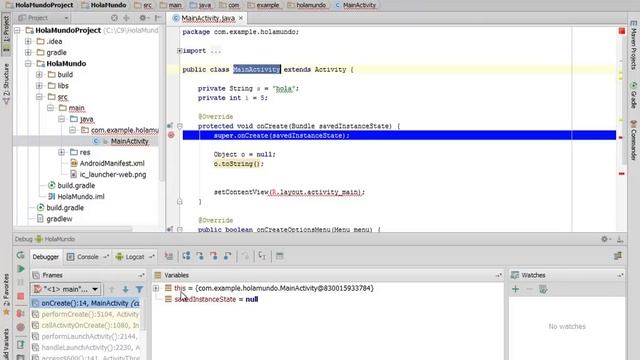This screenshot has width=640, height=360.
Task: Open the View Breakpoints icon in debug sidebar
Action: point(21,313)
